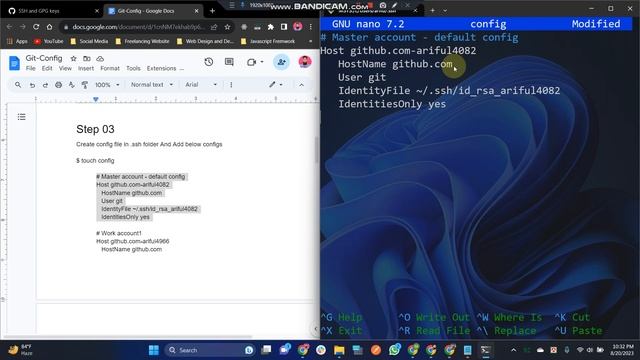Open the editing mode pencil dropdown
Viewport: 640px width, 360px height.
point(276,84)
